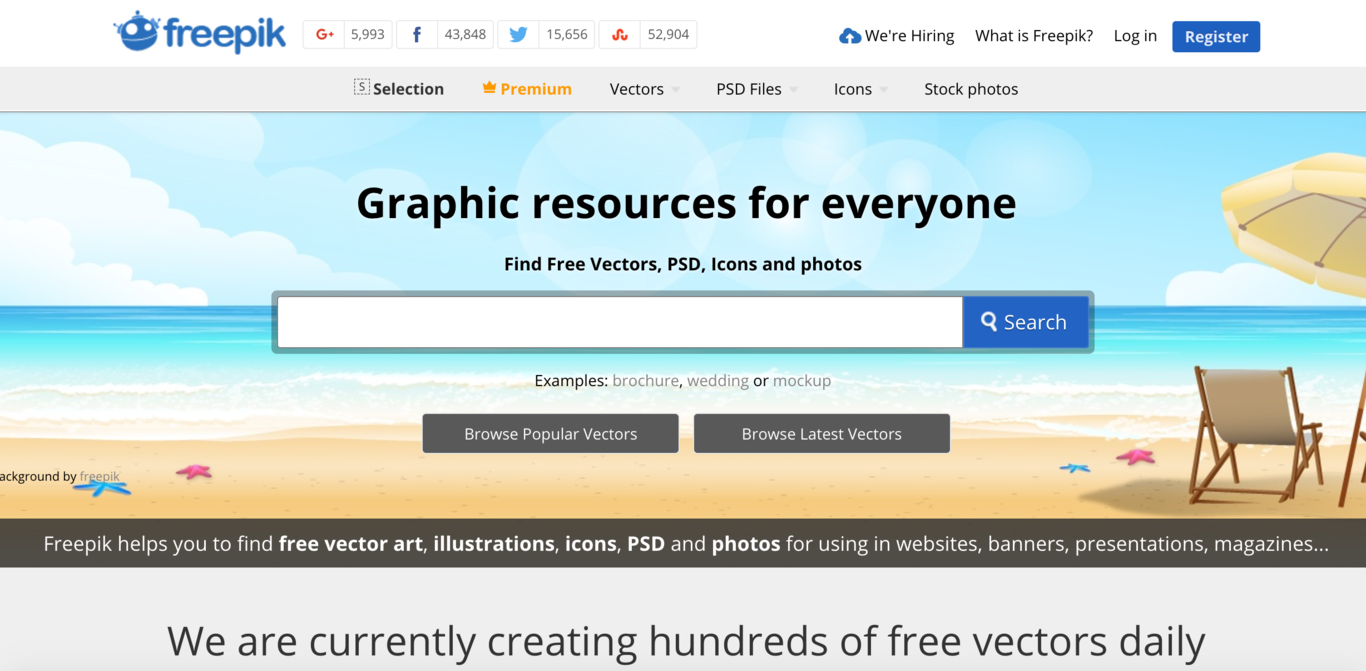
Task: Open the wedding example search link
Action: coord(716,380)
